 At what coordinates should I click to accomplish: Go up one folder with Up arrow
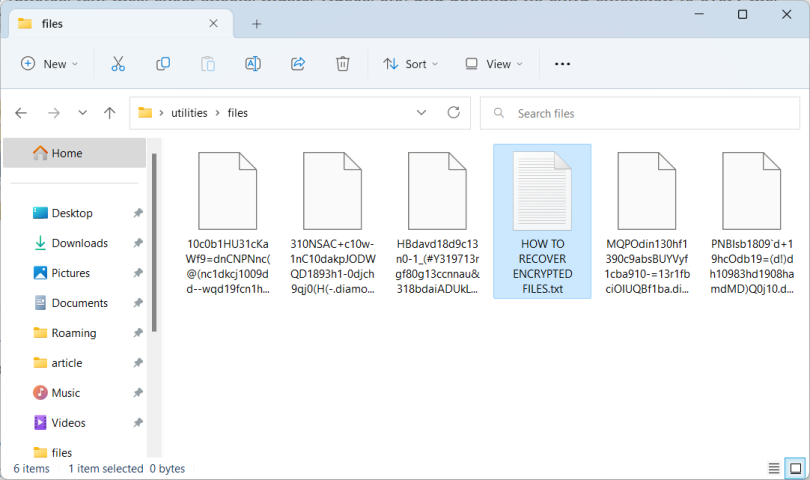[x=110, y=113]
